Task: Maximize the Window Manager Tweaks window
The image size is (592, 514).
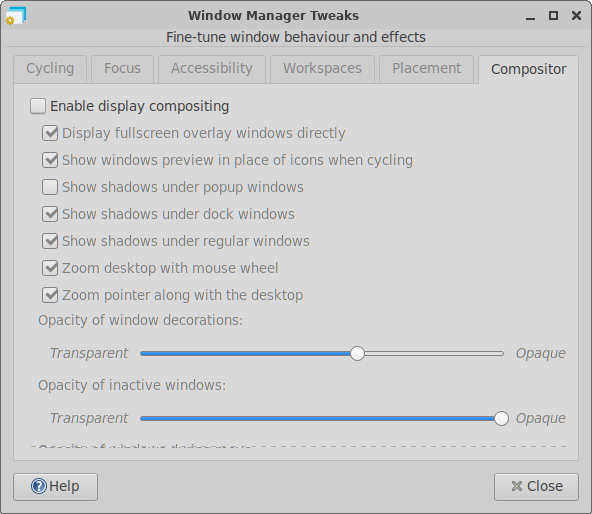Action: pos(553,15)
